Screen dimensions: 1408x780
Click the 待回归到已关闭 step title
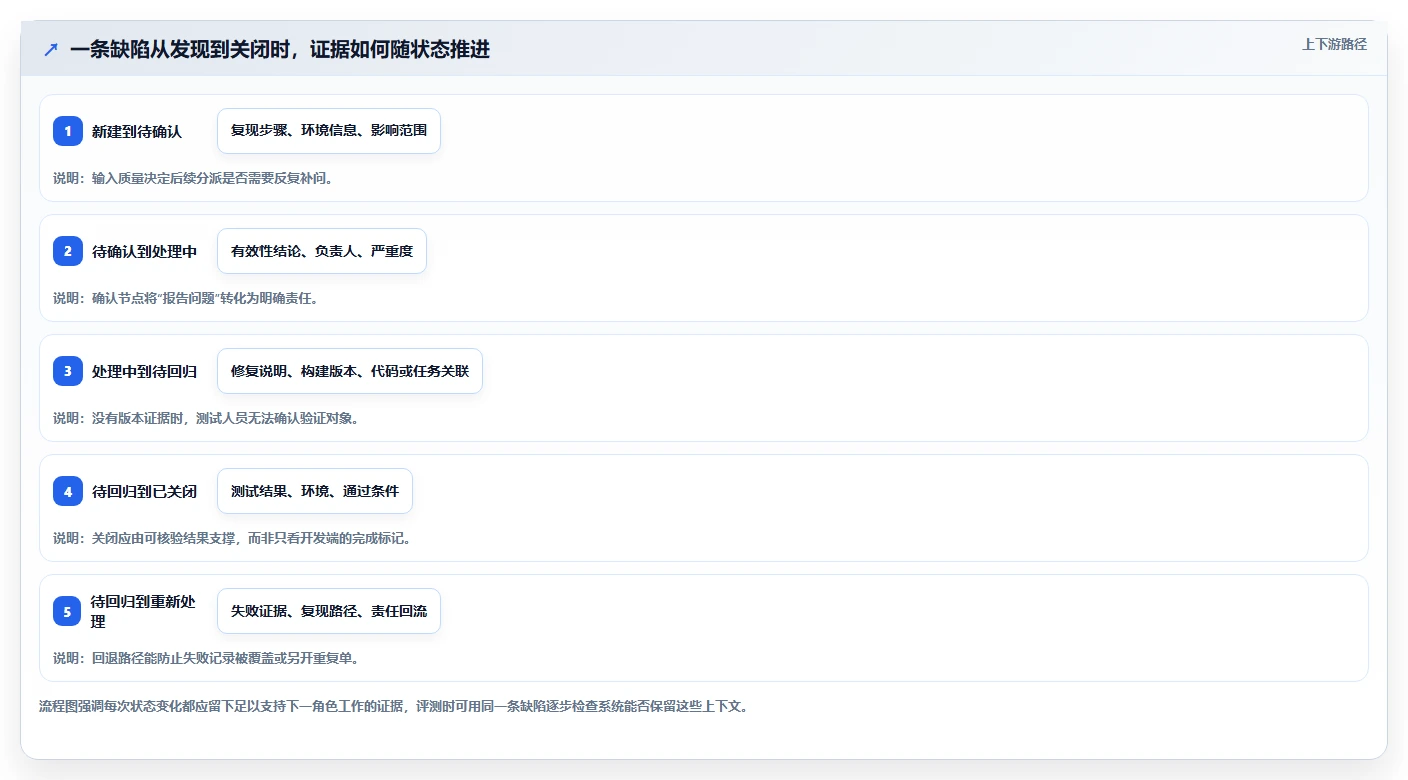pyautogui.click(x=145, y=491)
